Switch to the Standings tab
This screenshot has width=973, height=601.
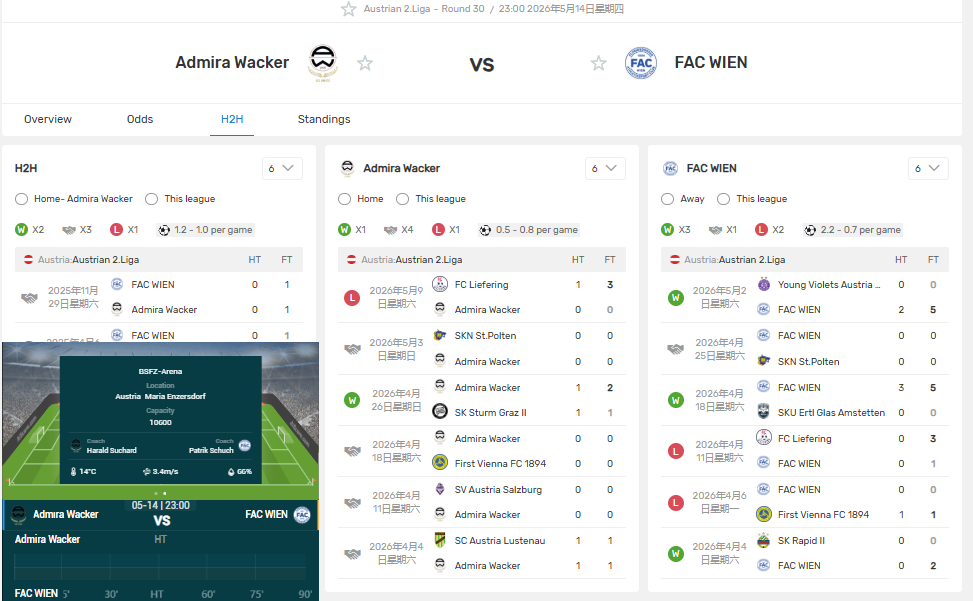324,119
